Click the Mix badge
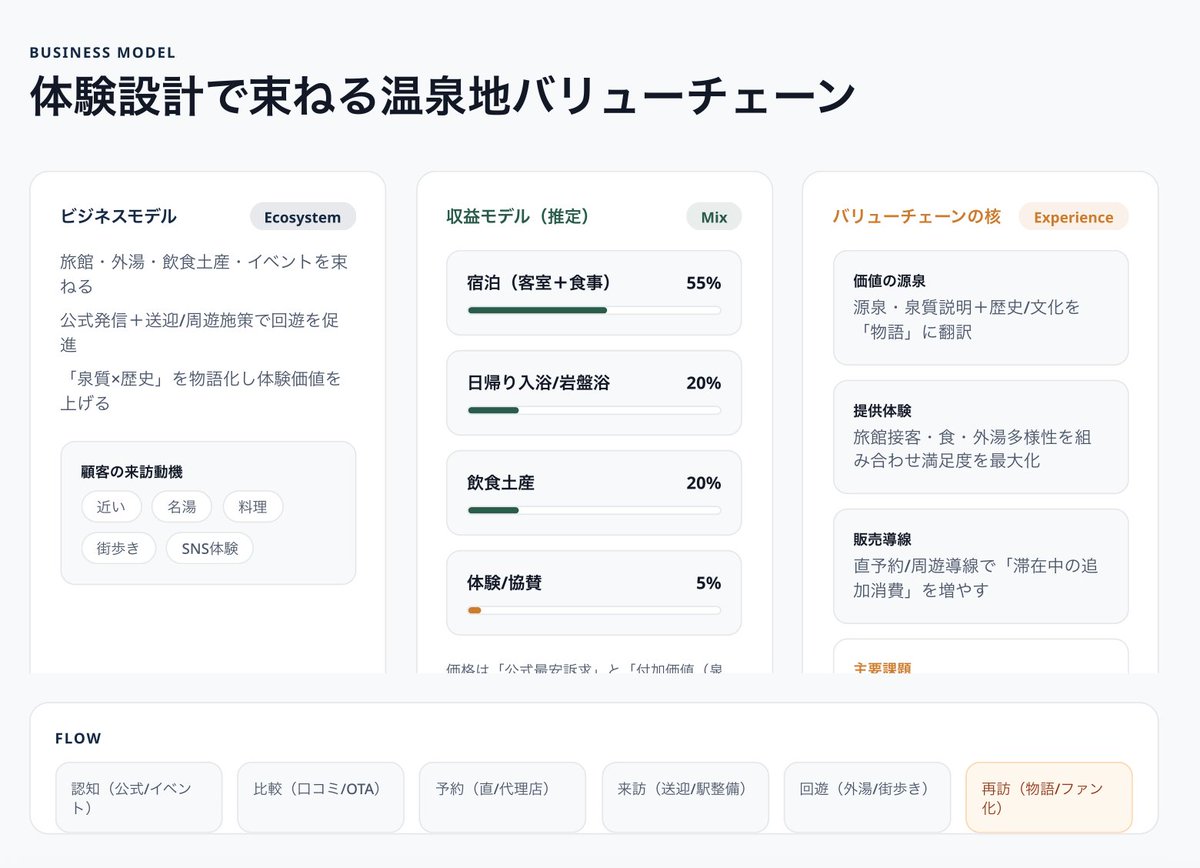The image size is (1200, 868). point(714,217)
